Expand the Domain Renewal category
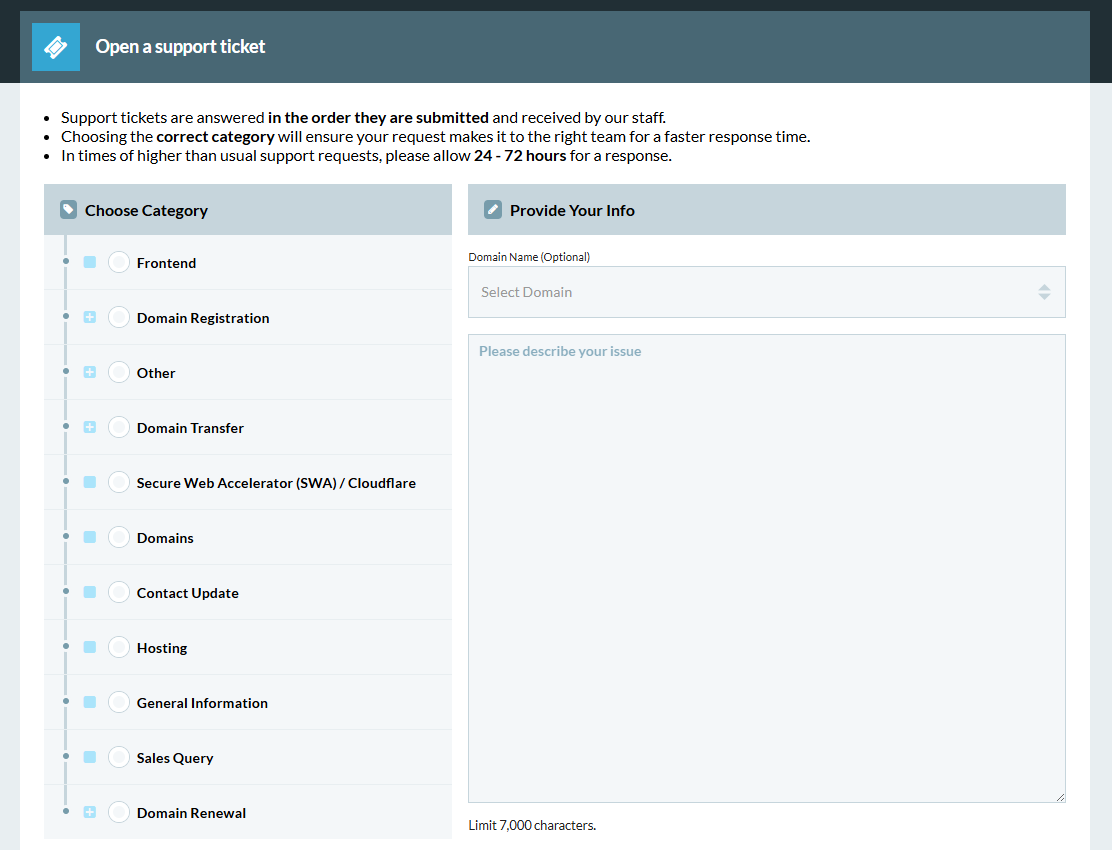Image resolution: width=1112 pixels, height=850 pixels. pos(90,812)
